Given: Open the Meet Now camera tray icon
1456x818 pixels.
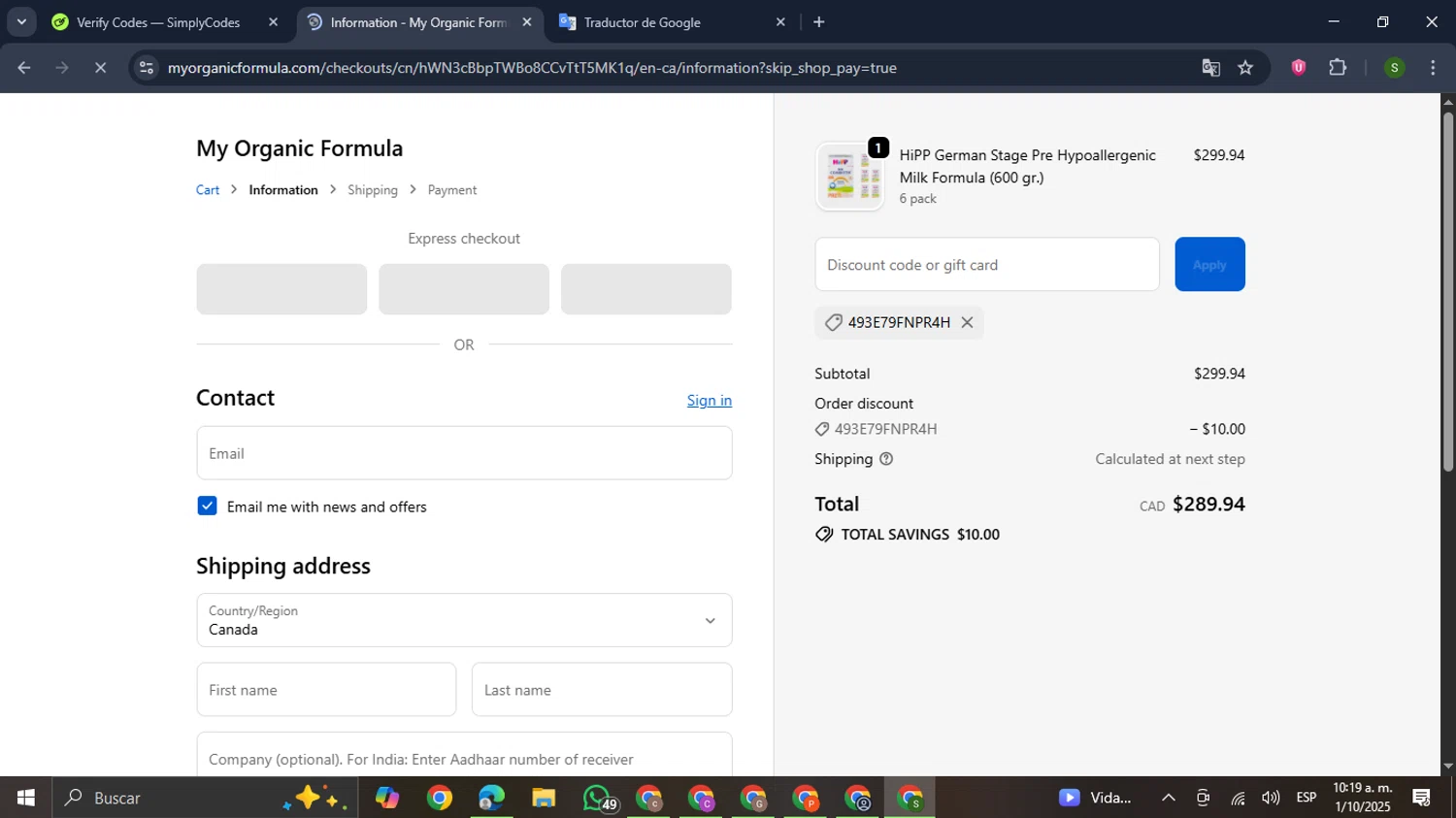Looking at the screenshot, I should (1203, 798).
